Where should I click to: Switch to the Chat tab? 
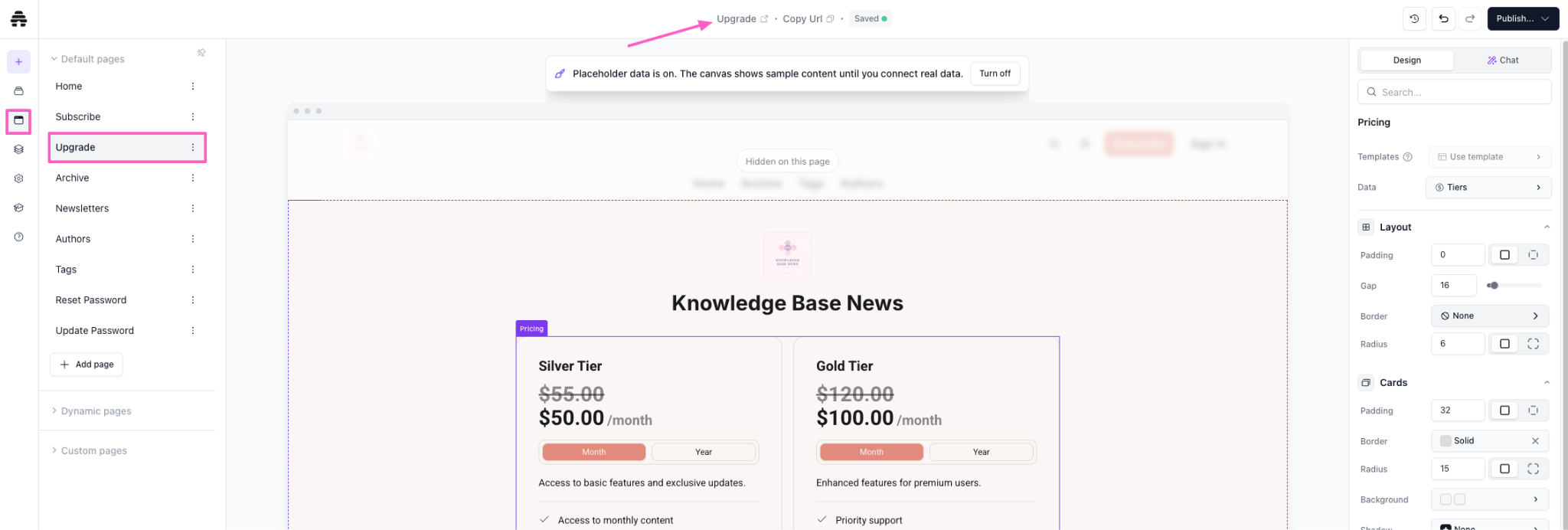(1503, 61)
